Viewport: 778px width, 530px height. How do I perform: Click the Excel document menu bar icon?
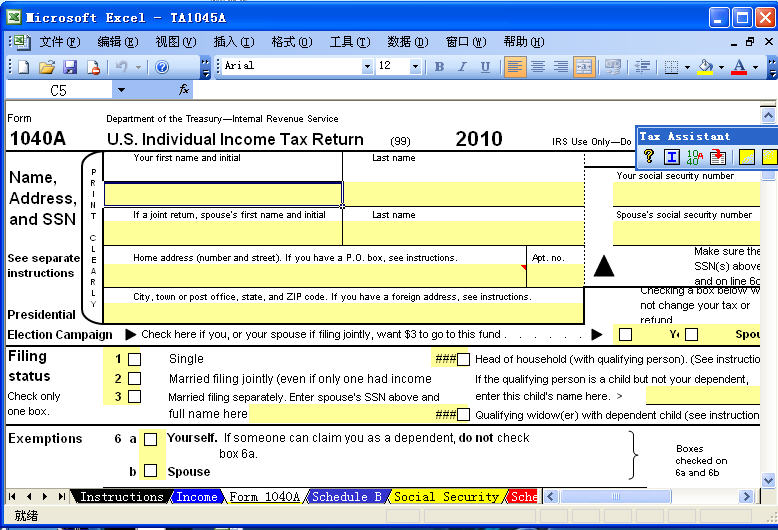(x=22, y=42)
